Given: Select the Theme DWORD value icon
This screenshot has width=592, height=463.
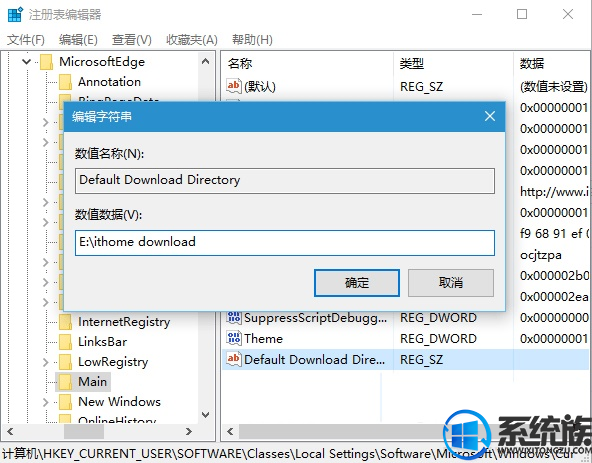Looking at the screenshot, I should coord(233,338).
